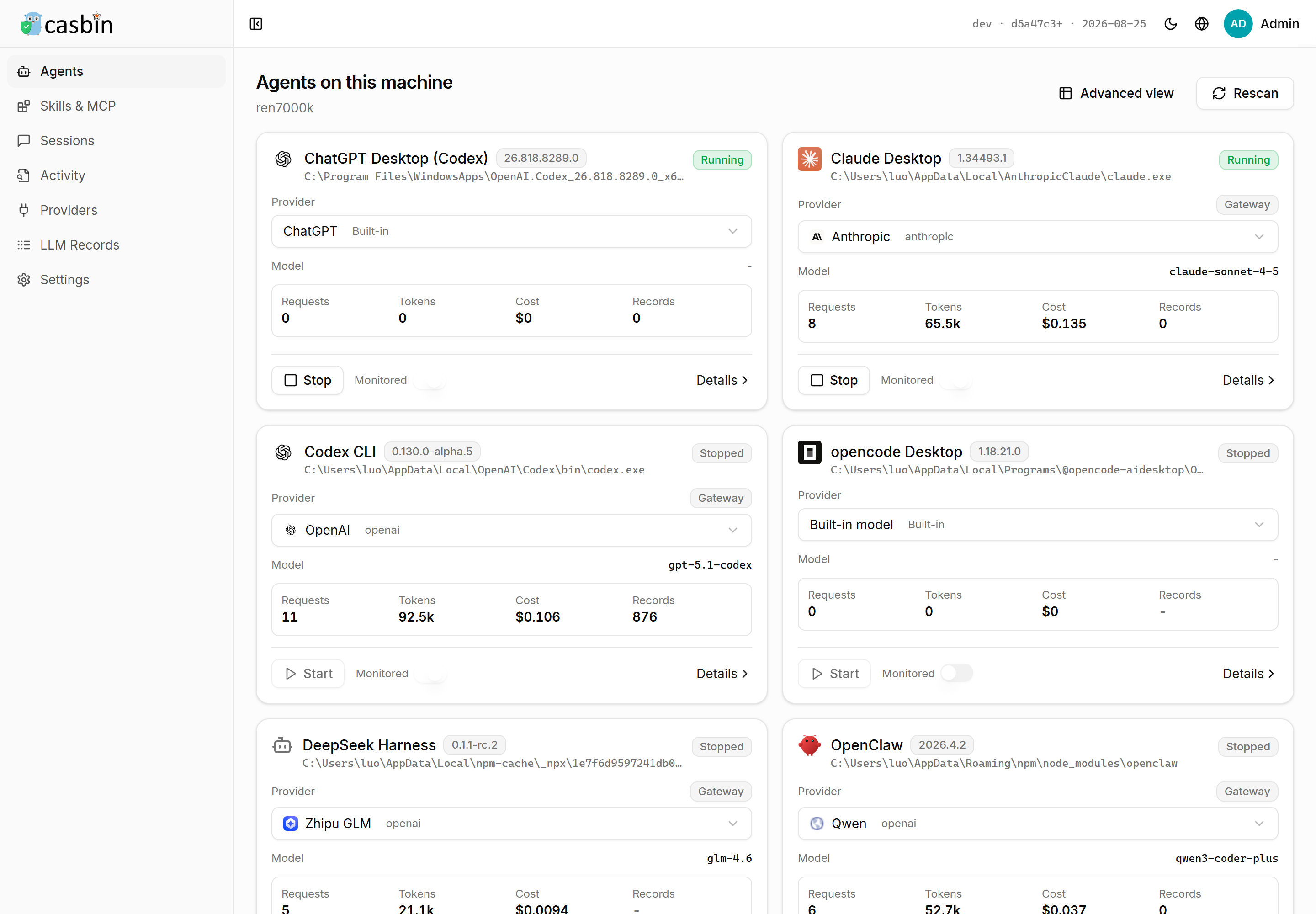
Task: Click version badge '1.18.21.0'
Action: pos(999,451)
